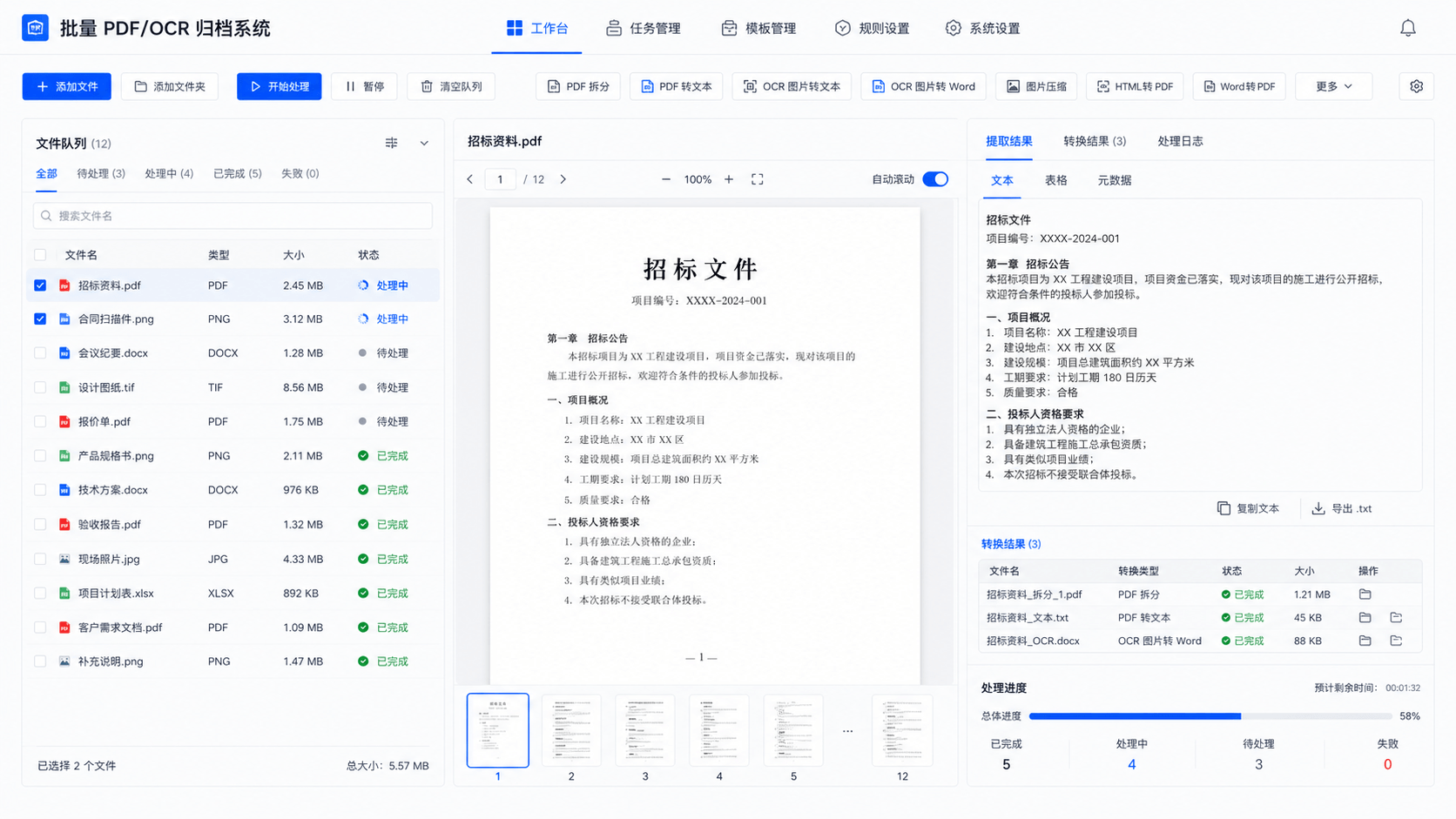Clear queue with 清空队列
1456x819 pixels.
point(451,86)
